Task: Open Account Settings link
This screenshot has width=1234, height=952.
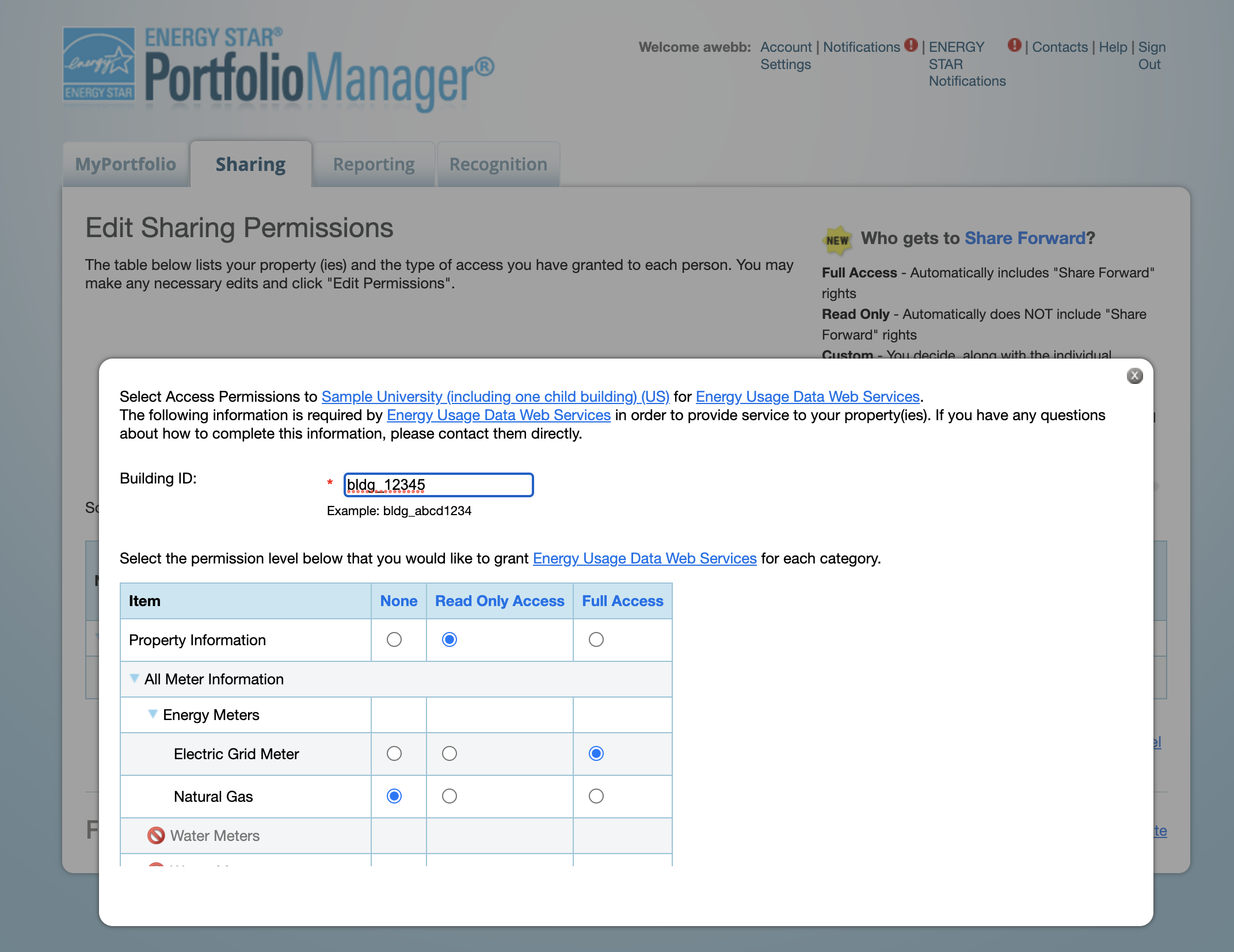Action: (x=786, y=55)
